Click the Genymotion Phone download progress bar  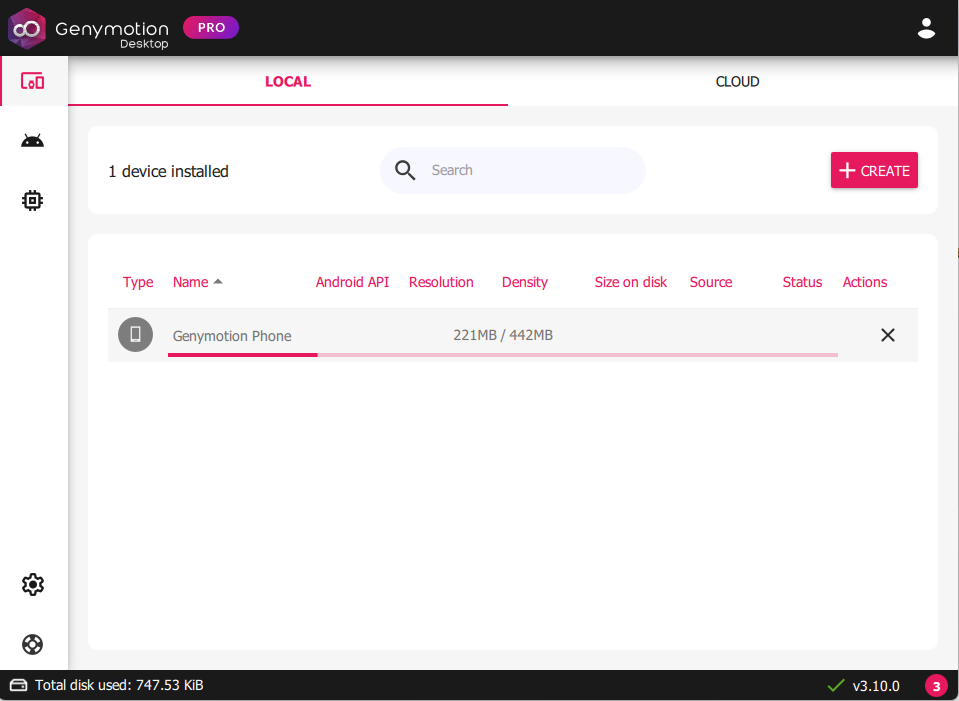click(503, 355)
